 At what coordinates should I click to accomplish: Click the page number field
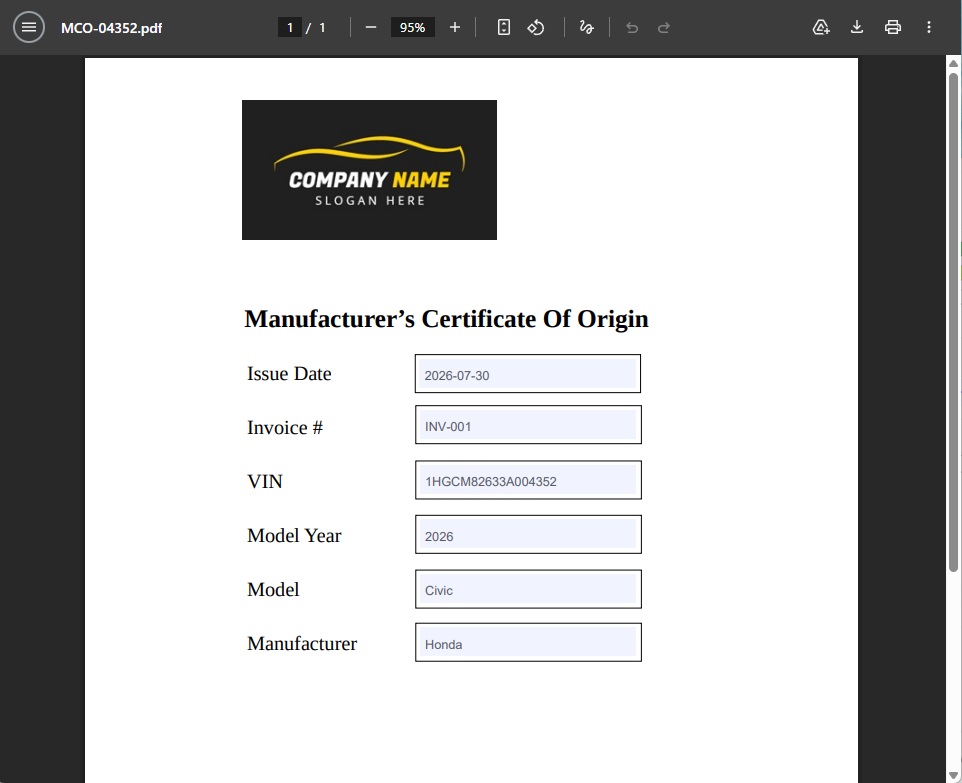290,28
